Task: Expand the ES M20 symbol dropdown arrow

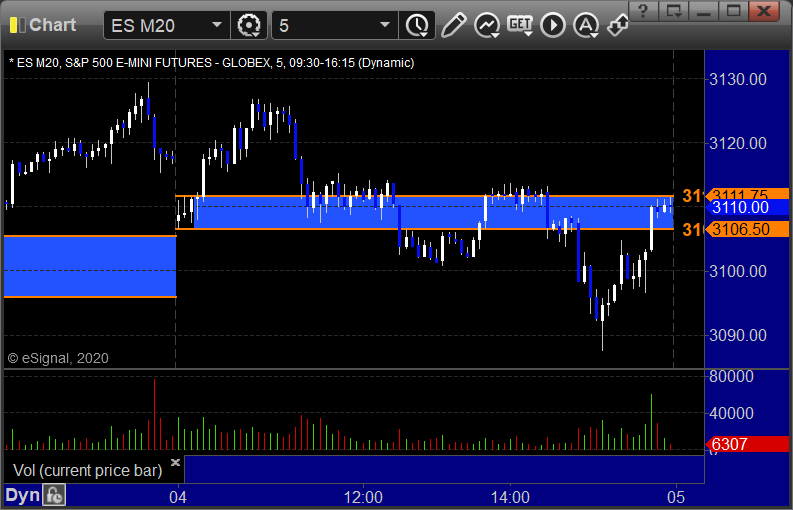Action: point(217,25)
